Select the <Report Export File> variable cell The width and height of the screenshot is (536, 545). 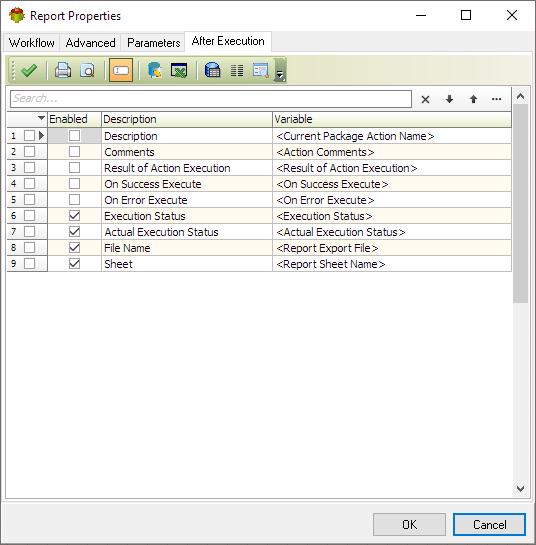tap(392, 248)
